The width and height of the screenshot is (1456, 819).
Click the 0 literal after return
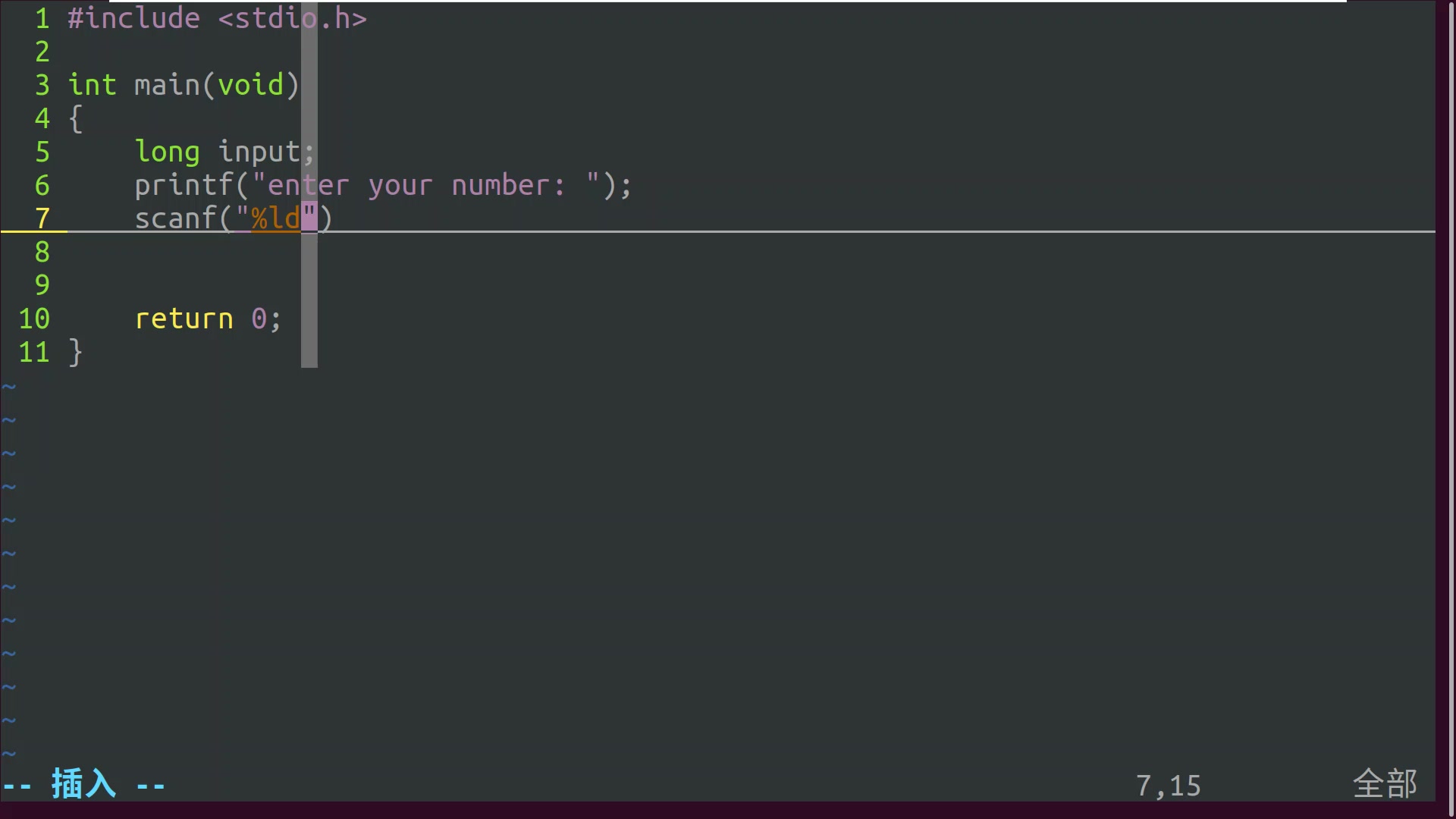pos(259,318)
